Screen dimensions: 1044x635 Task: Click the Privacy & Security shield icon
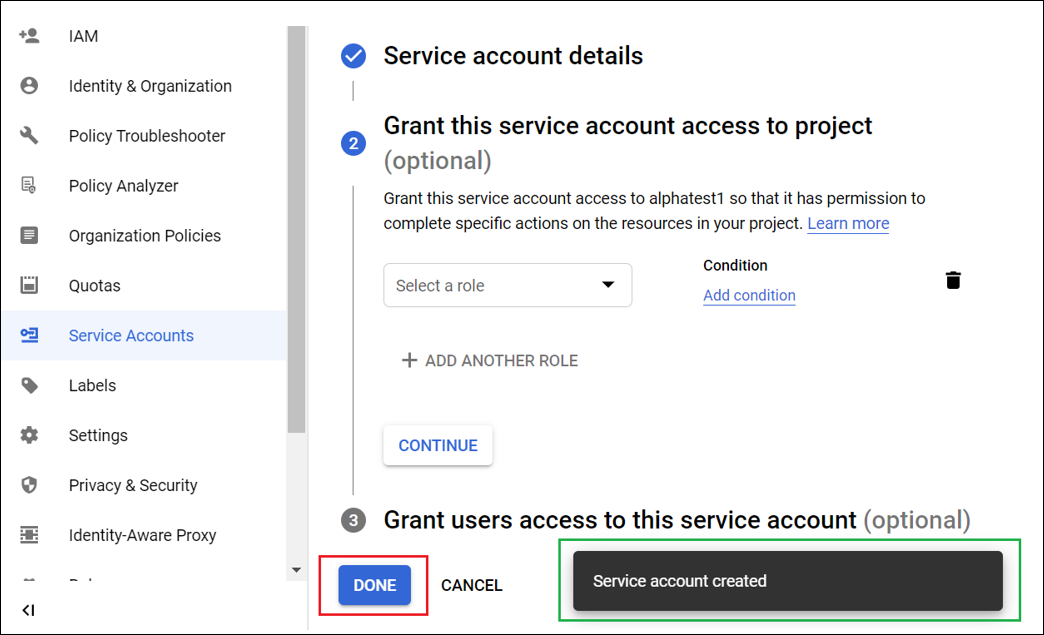click(29, 486)
